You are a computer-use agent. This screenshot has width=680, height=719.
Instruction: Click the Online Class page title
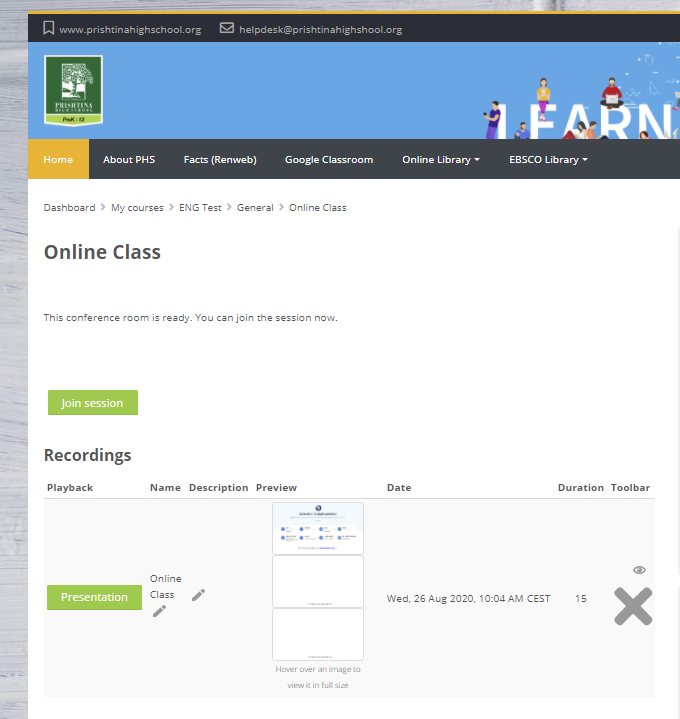point(102,252)
